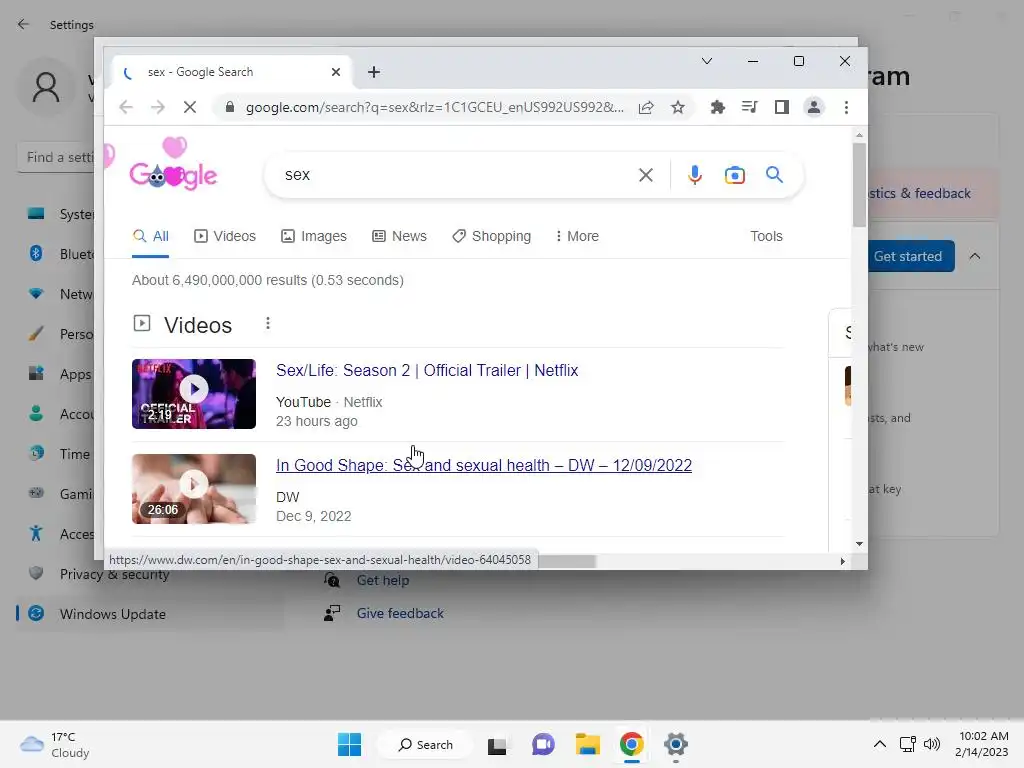Open Chrome side panel
The image size is (1024, 768).
[782, 107]
